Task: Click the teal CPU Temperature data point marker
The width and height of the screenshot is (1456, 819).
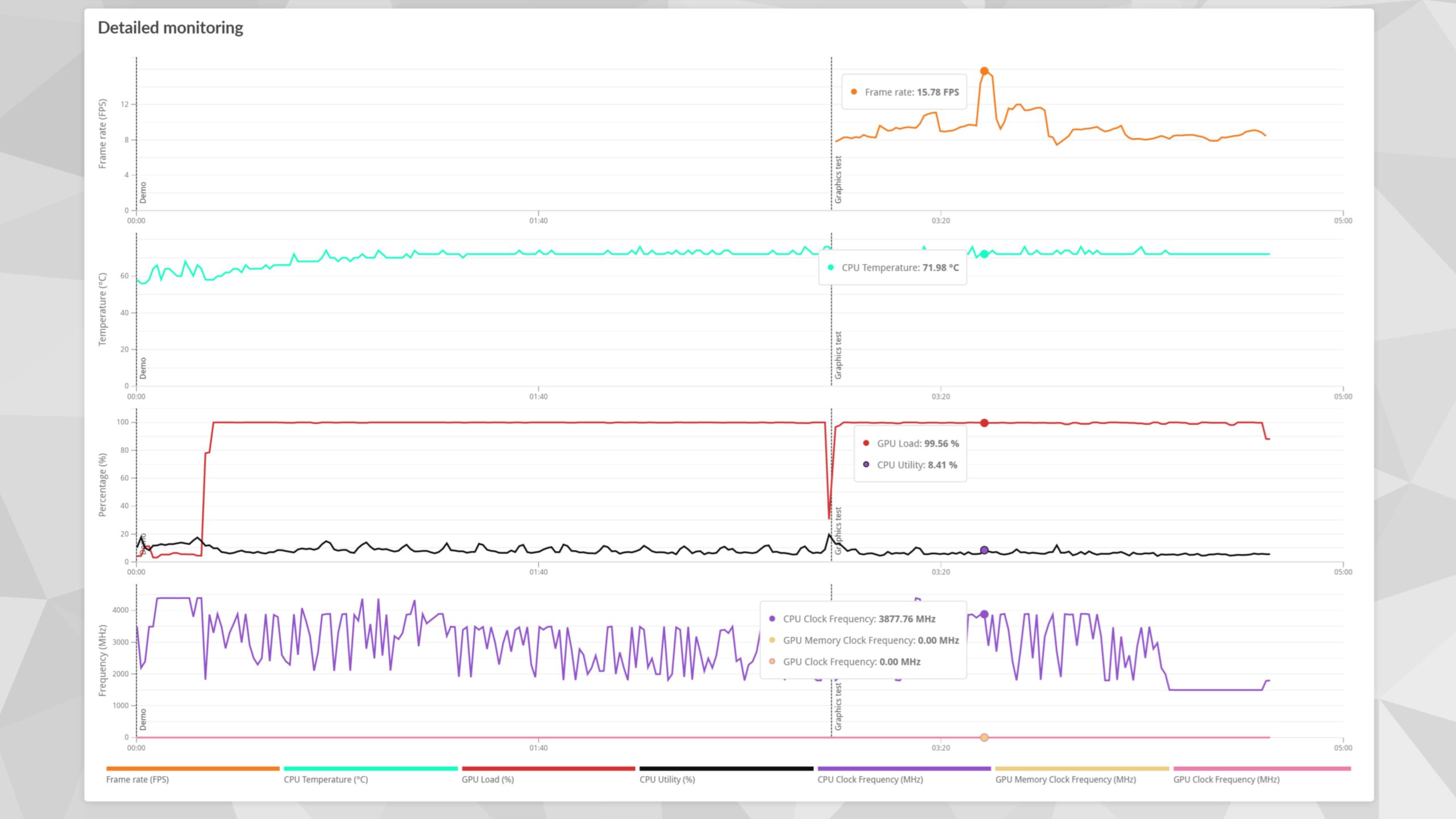Action: (984, 254)
